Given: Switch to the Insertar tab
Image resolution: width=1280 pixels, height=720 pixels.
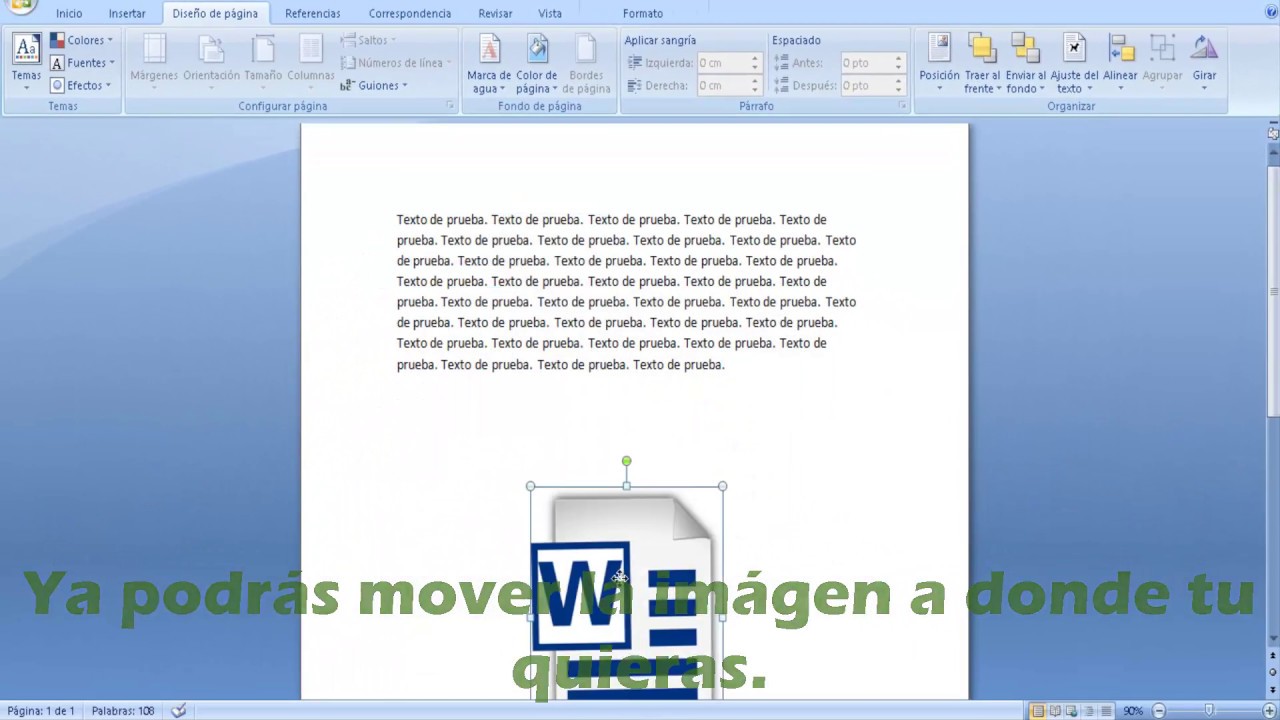Looking at the screenshot, I should [127, 14].
